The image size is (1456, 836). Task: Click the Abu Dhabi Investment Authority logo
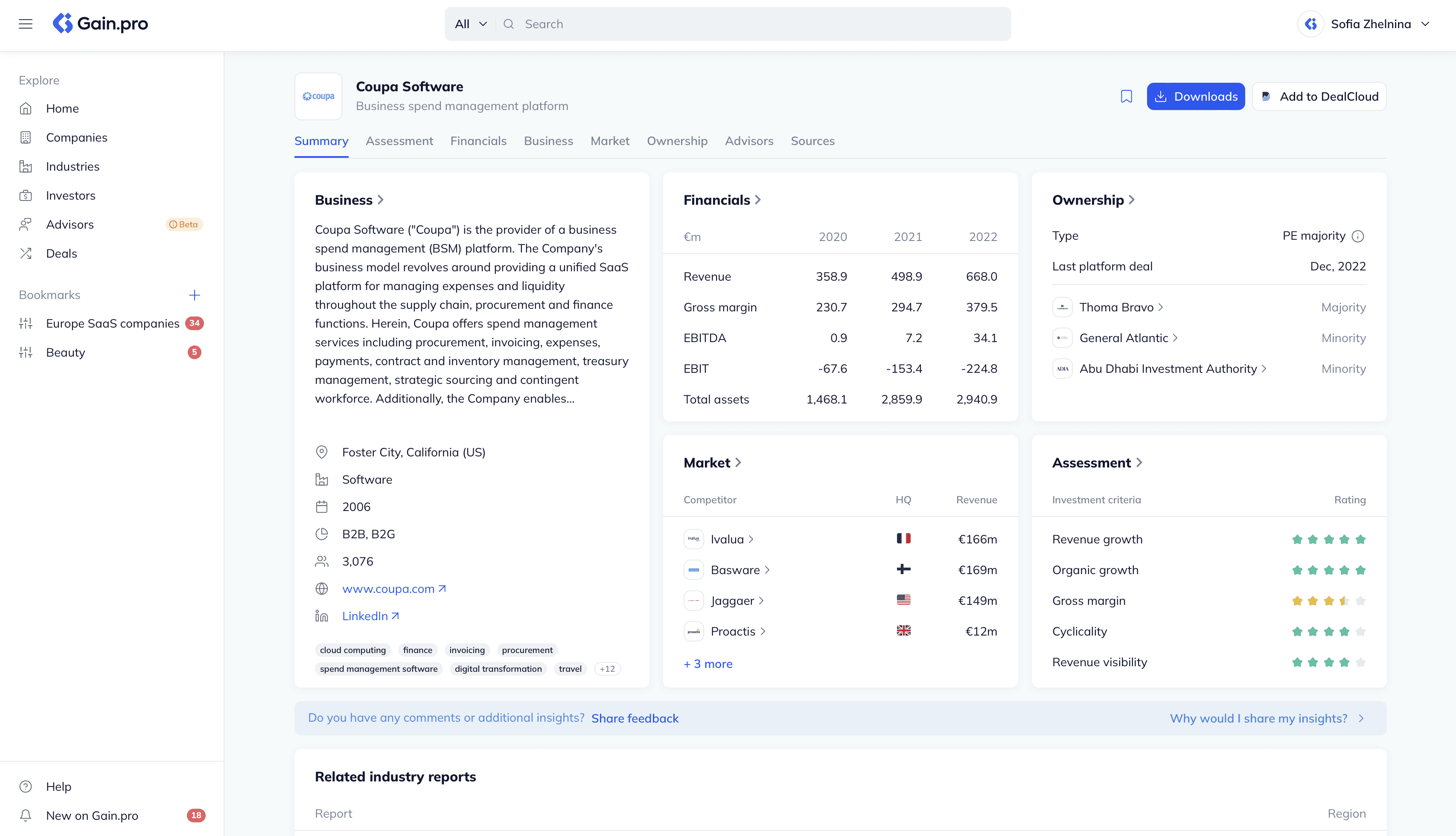coord(1062,369)
